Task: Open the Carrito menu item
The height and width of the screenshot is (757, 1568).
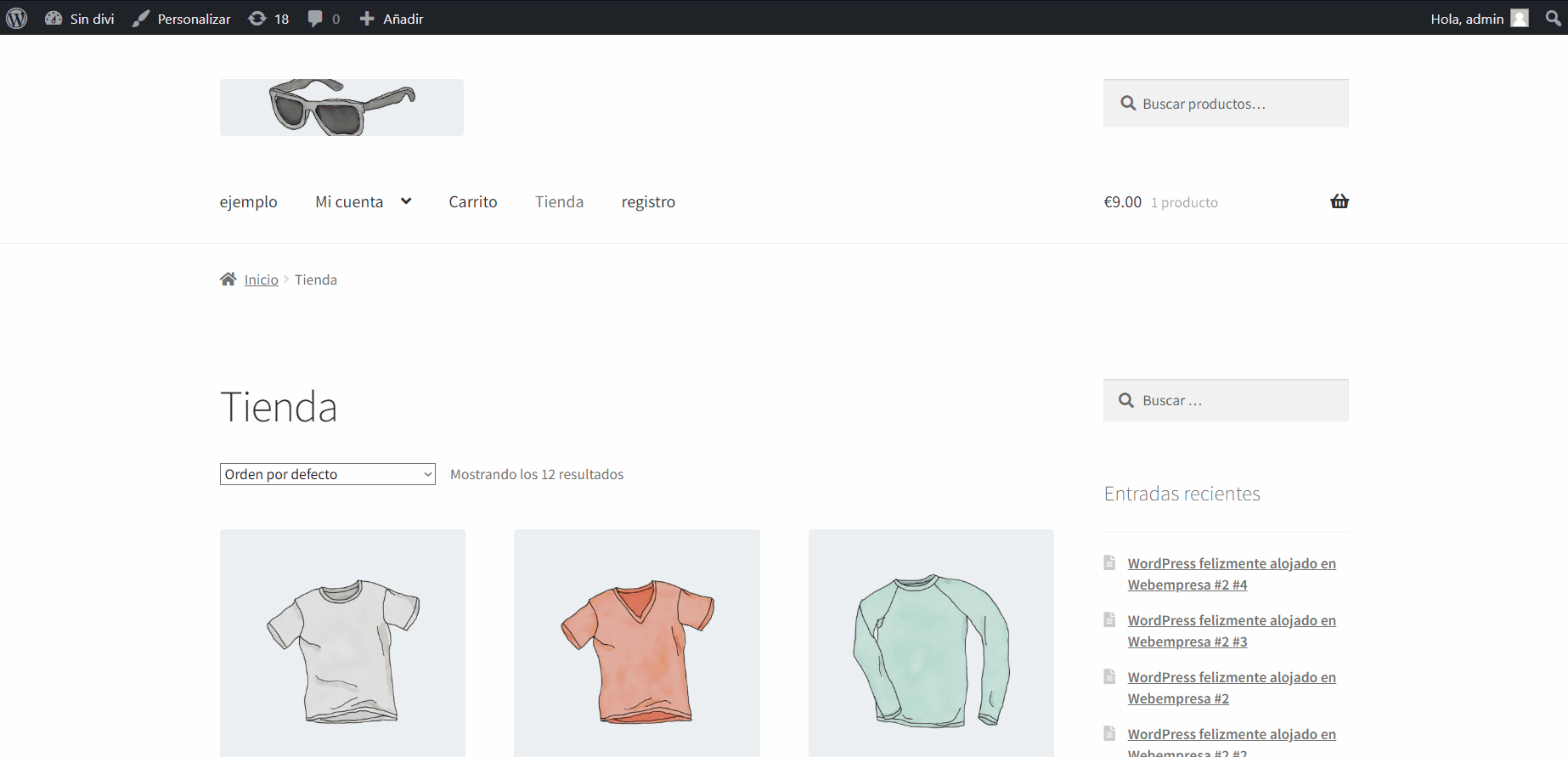Action: (x=472, y=202)
